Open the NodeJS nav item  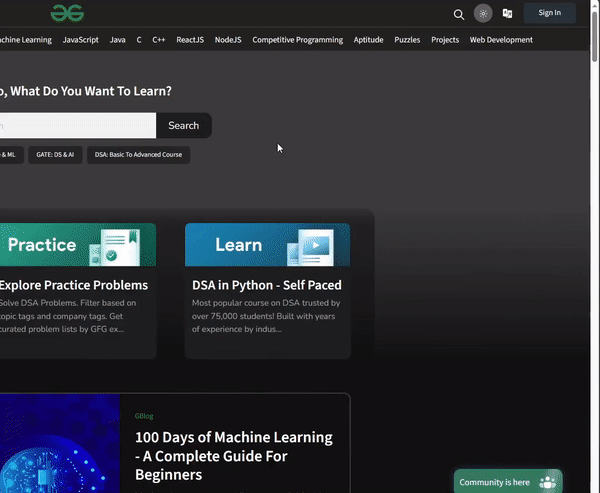click(228, 40)
